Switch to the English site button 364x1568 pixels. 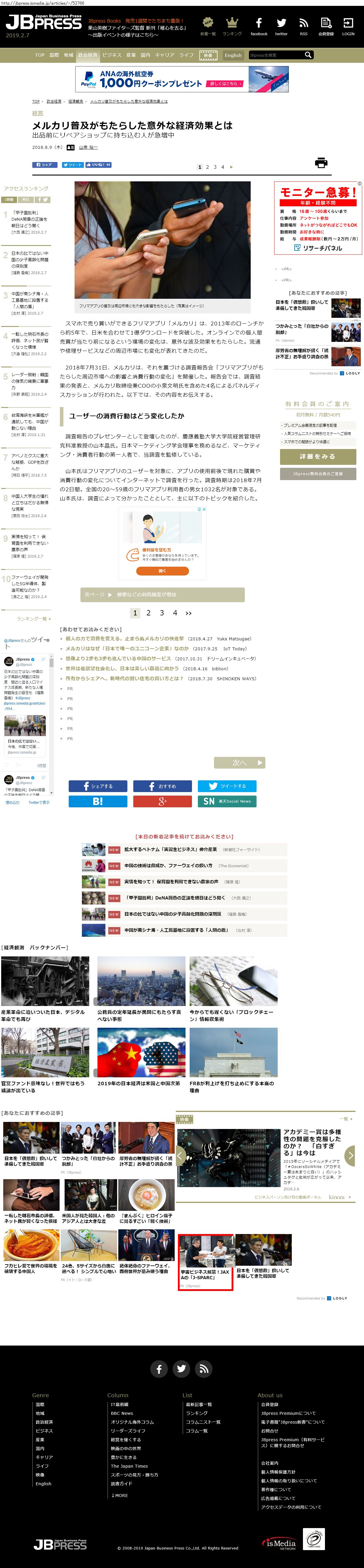[x=233, y=55]
